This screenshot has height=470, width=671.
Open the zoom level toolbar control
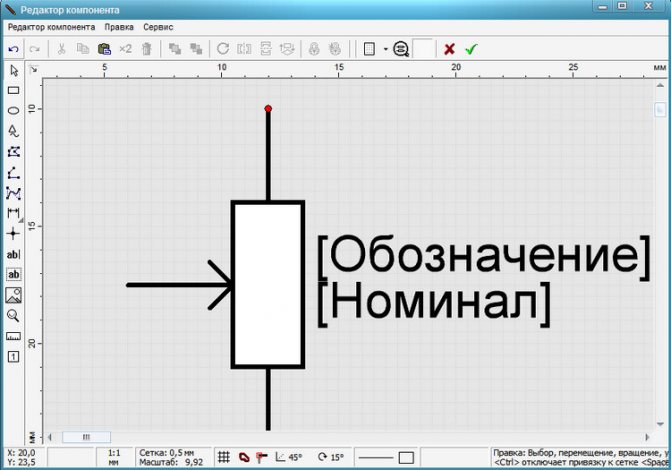click(401, 48)
